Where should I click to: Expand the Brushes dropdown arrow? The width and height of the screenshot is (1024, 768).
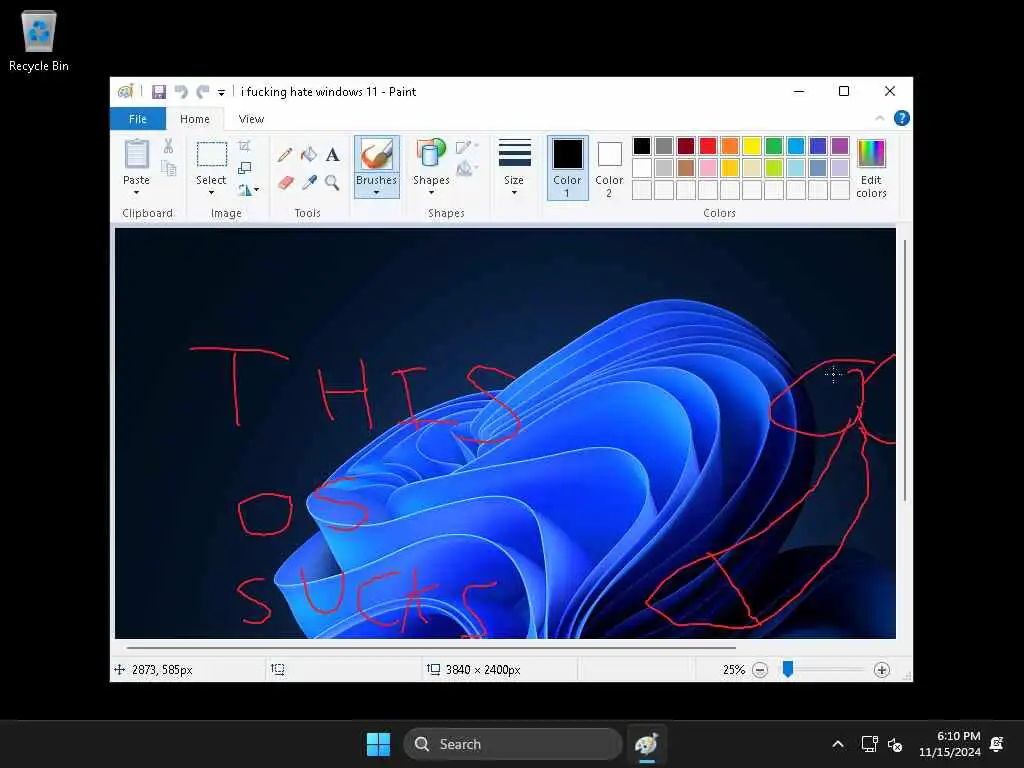[x=377, y=193]
